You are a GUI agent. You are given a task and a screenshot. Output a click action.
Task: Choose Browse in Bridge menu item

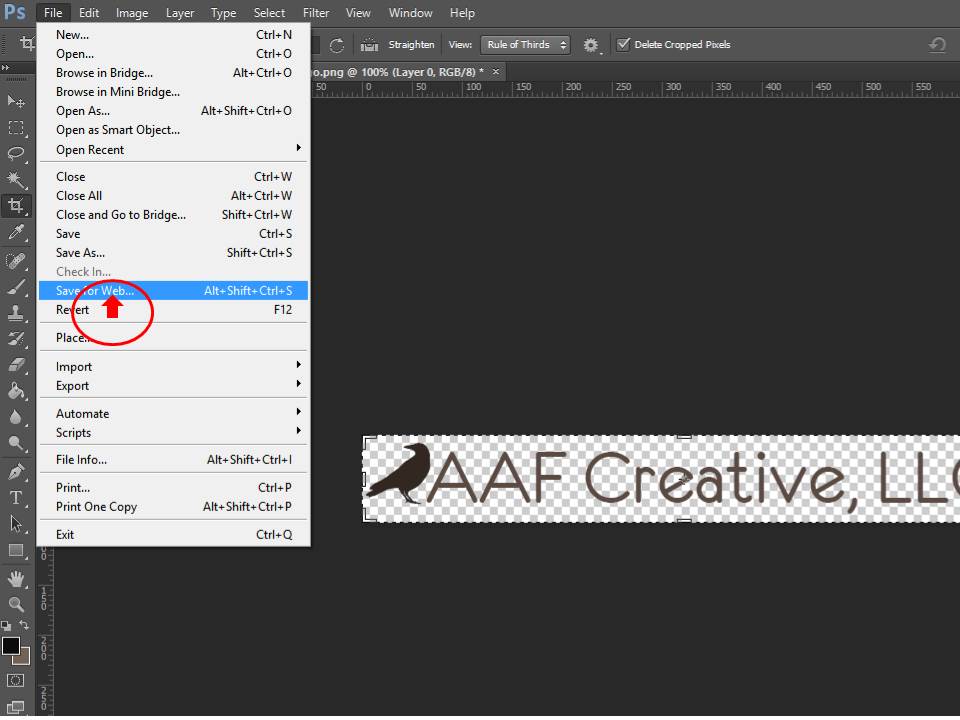(173, 73)
